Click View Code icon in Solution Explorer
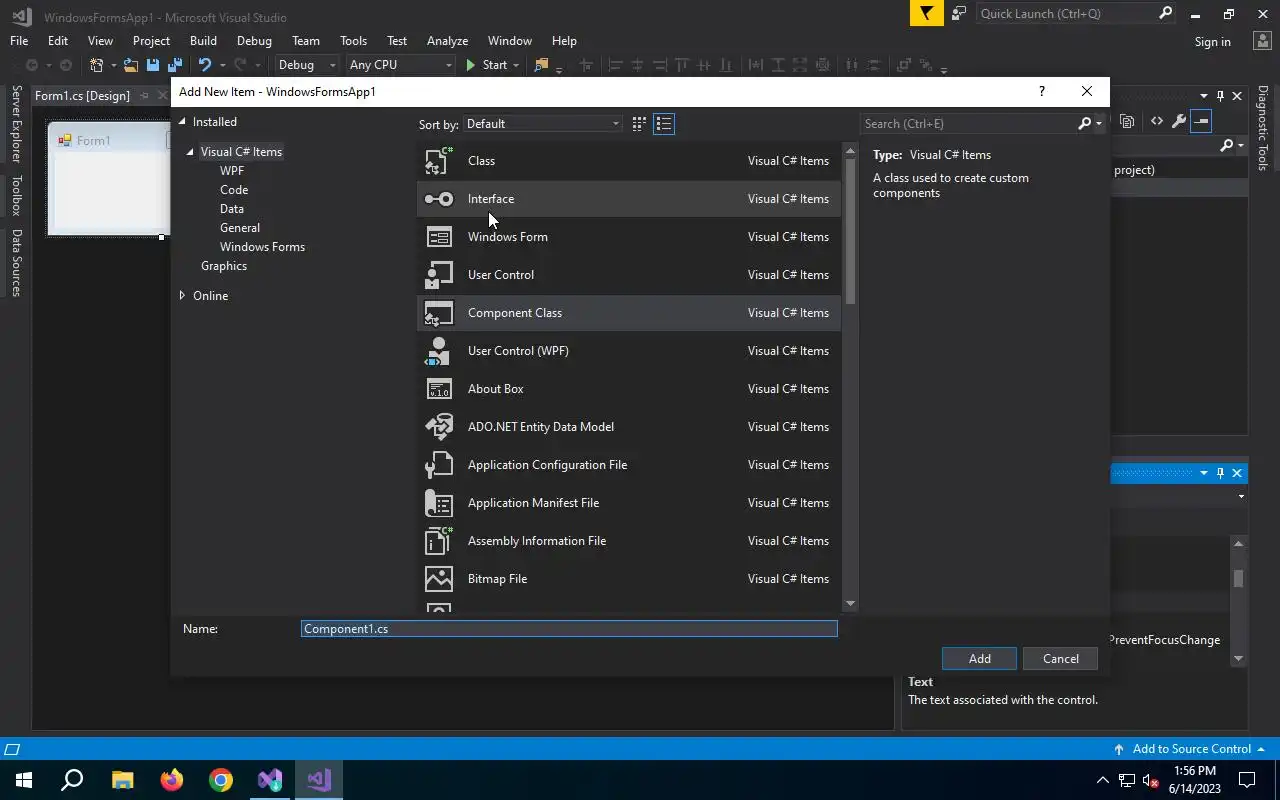 click(1157, 121)
